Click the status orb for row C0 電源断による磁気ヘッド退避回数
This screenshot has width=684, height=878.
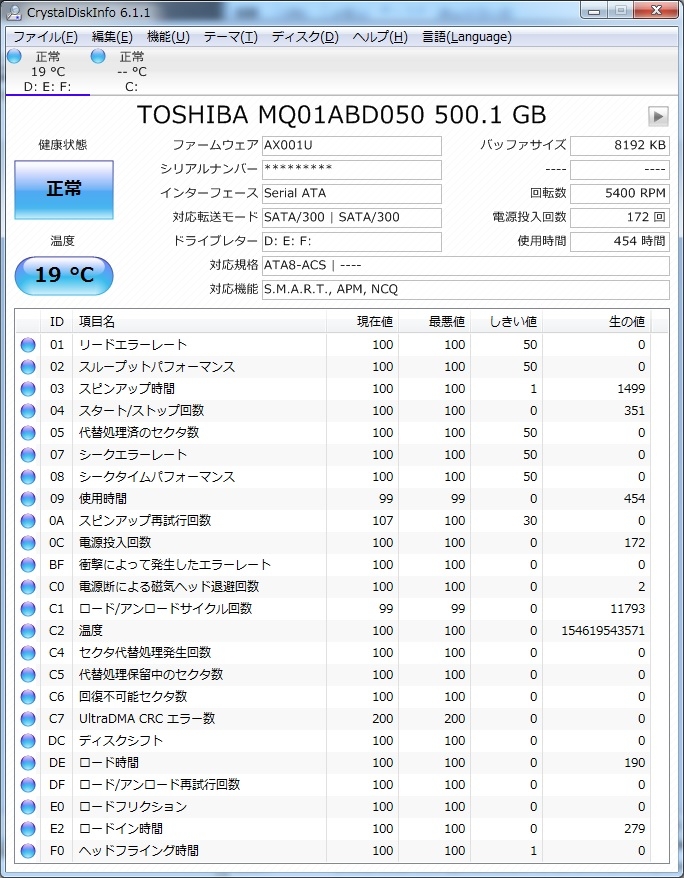(x=28, y=587)
